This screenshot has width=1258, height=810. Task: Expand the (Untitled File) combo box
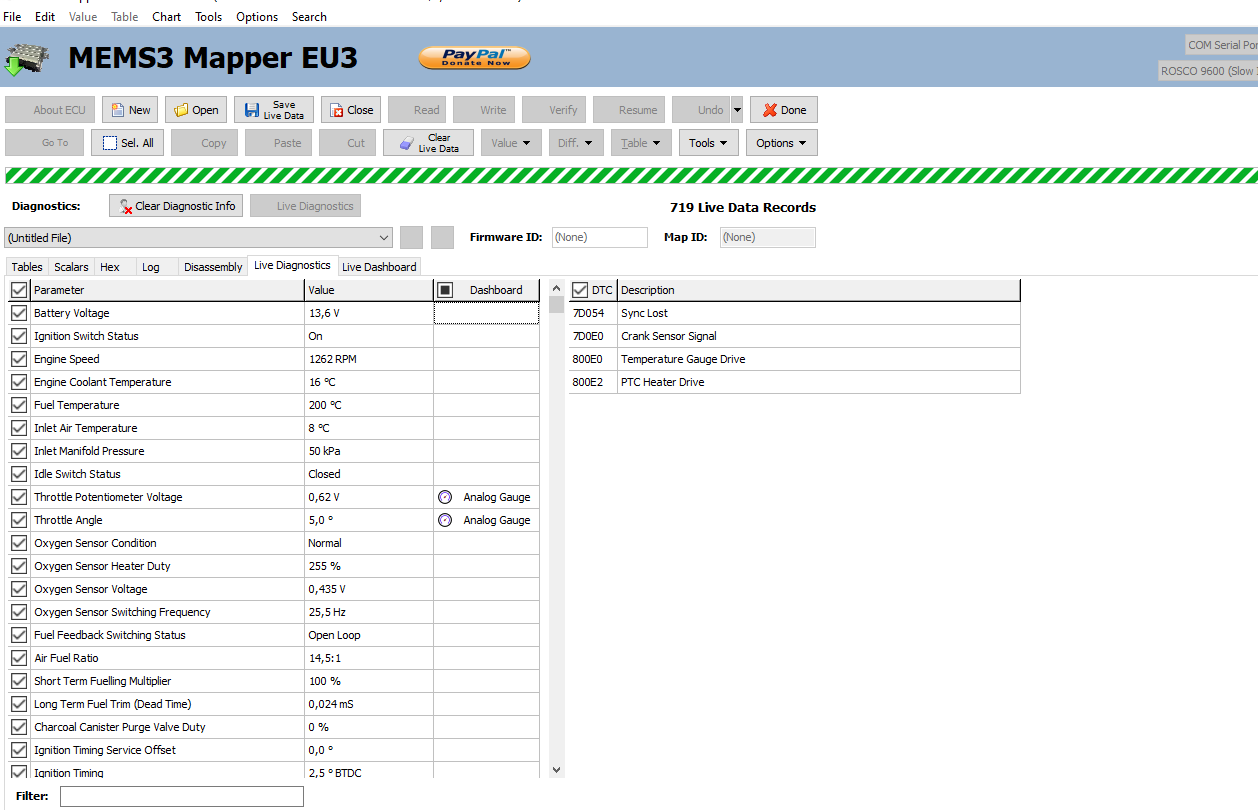point(385,238)
